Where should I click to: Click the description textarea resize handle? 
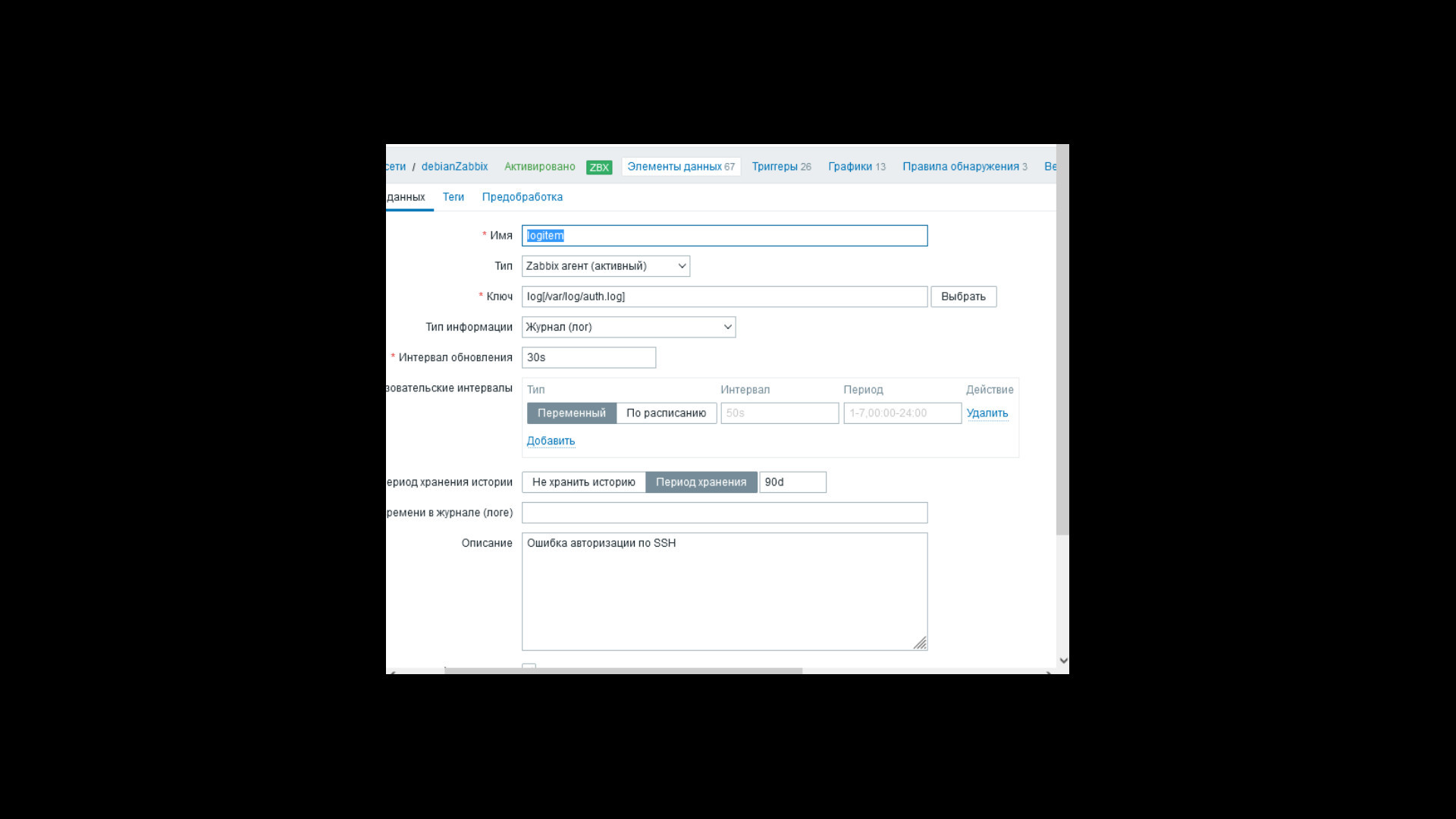click(x=919, y=643)
